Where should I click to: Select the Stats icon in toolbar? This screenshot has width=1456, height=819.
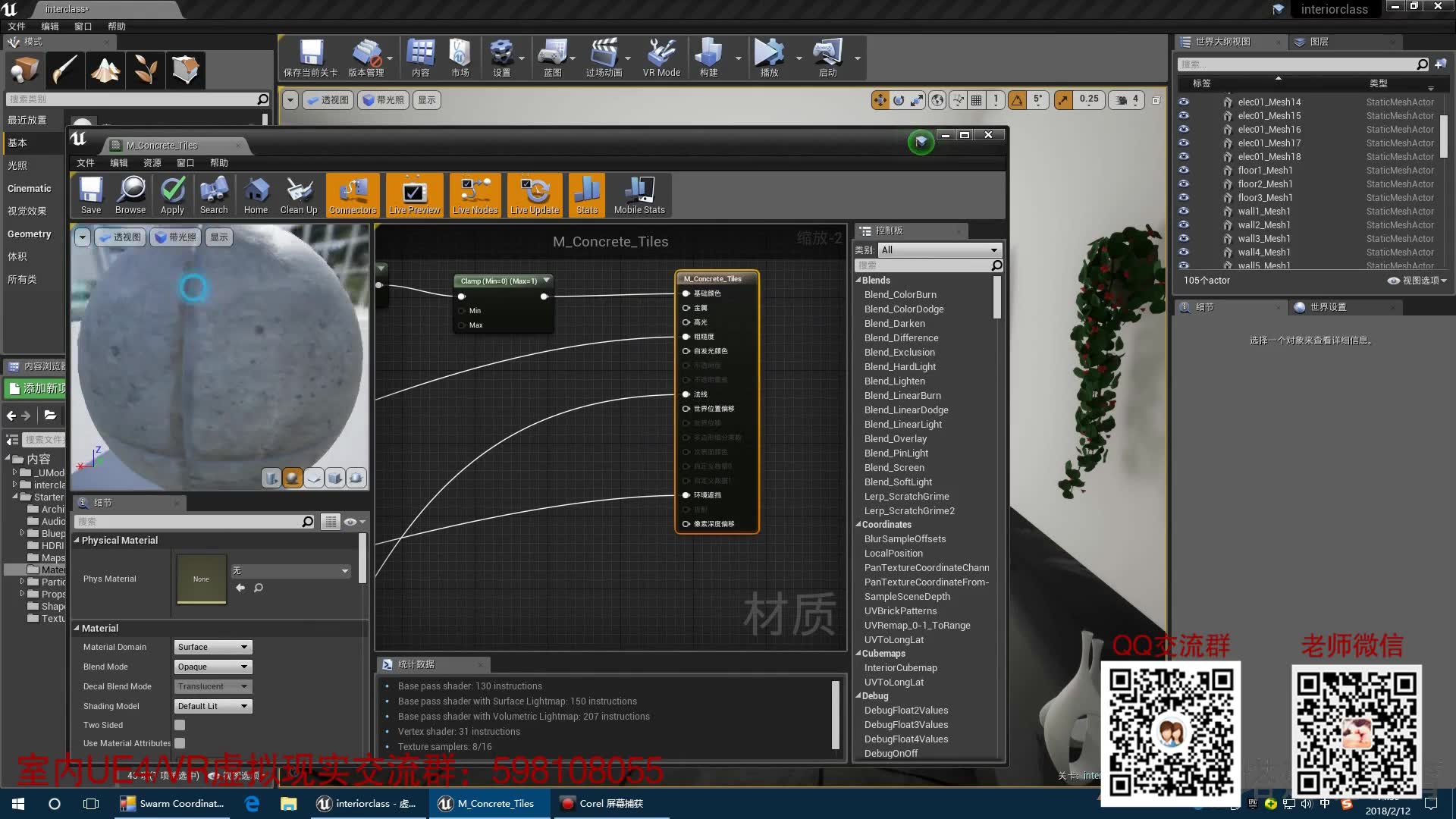point(586,194)
